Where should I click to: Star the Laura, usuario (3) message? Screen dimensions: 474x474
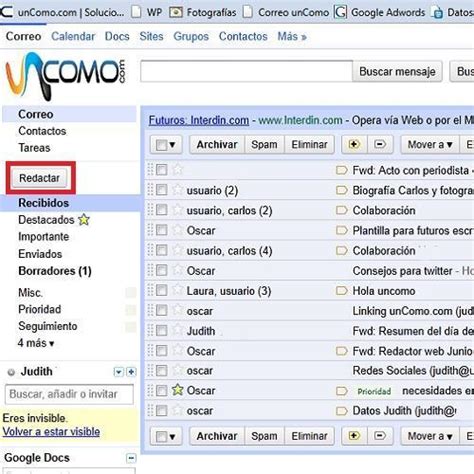coord(177,290)
